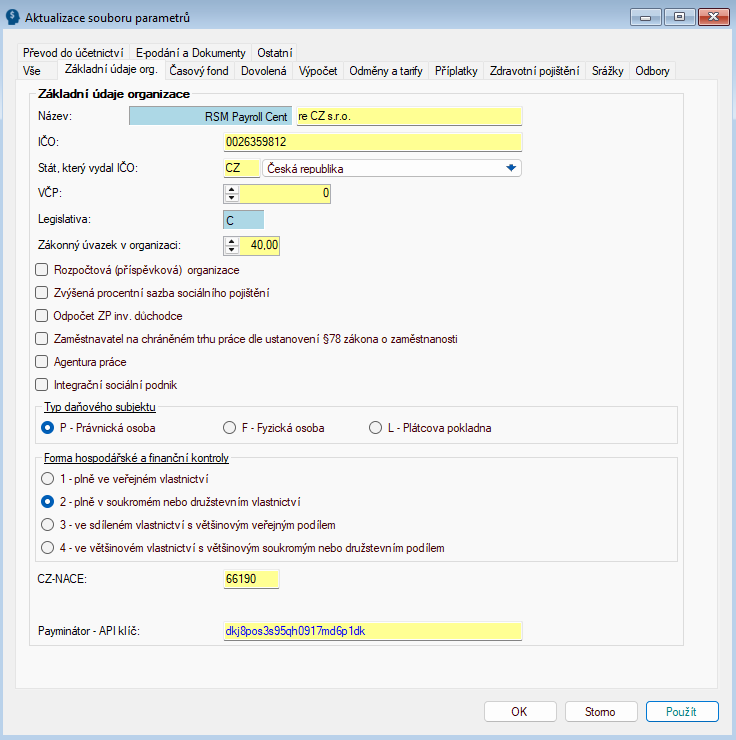Toggle Zvýšená procentní sazba sociálního pojištění
The height and width of the screenshot is (740, 736).
41,292
